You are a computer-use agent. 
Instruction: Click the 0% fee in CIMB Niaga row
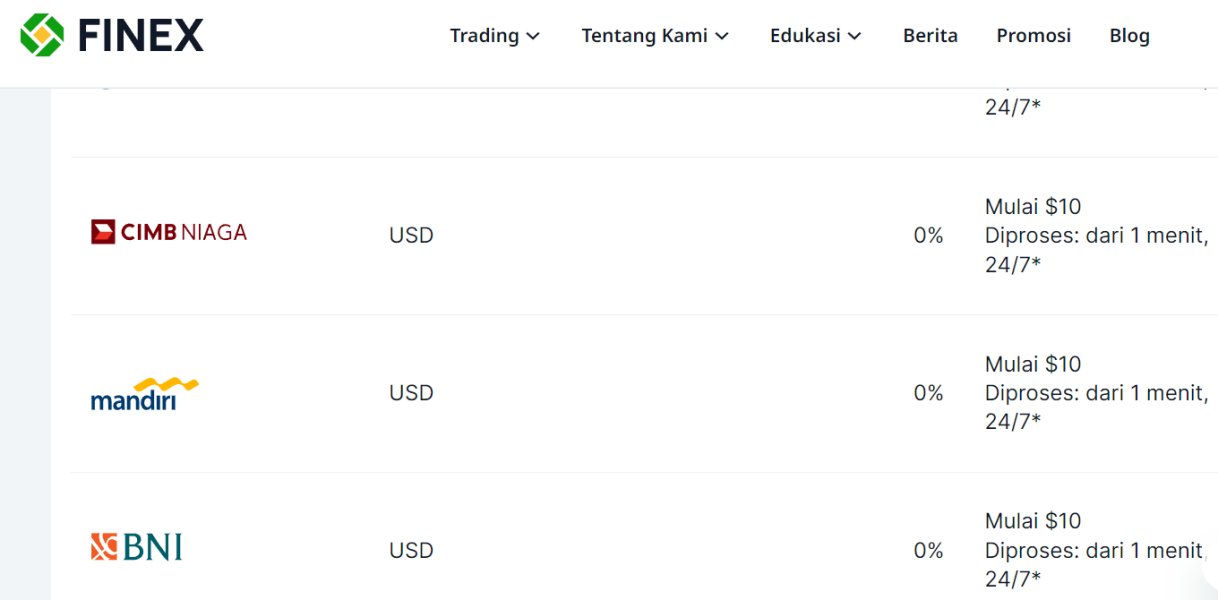click(x=928, y=236)
